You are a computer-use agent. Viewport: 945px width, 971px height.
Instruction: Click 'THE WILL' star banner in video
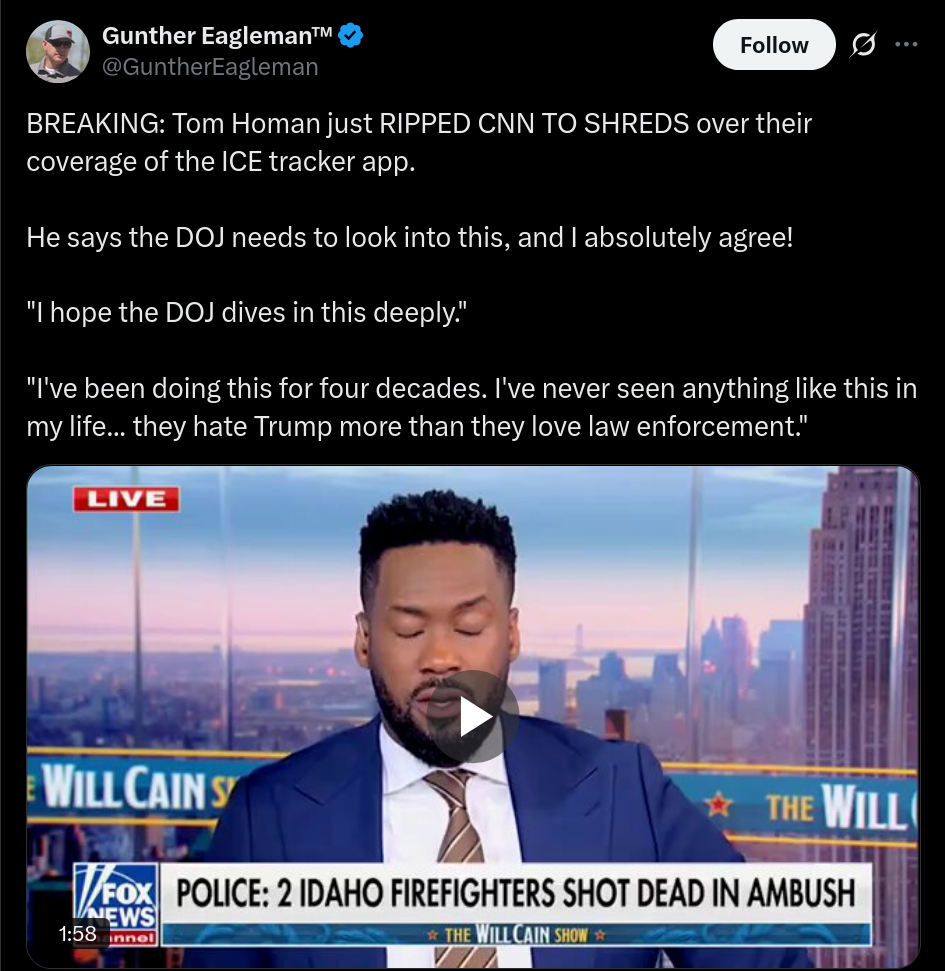click(x=811, y=807)
